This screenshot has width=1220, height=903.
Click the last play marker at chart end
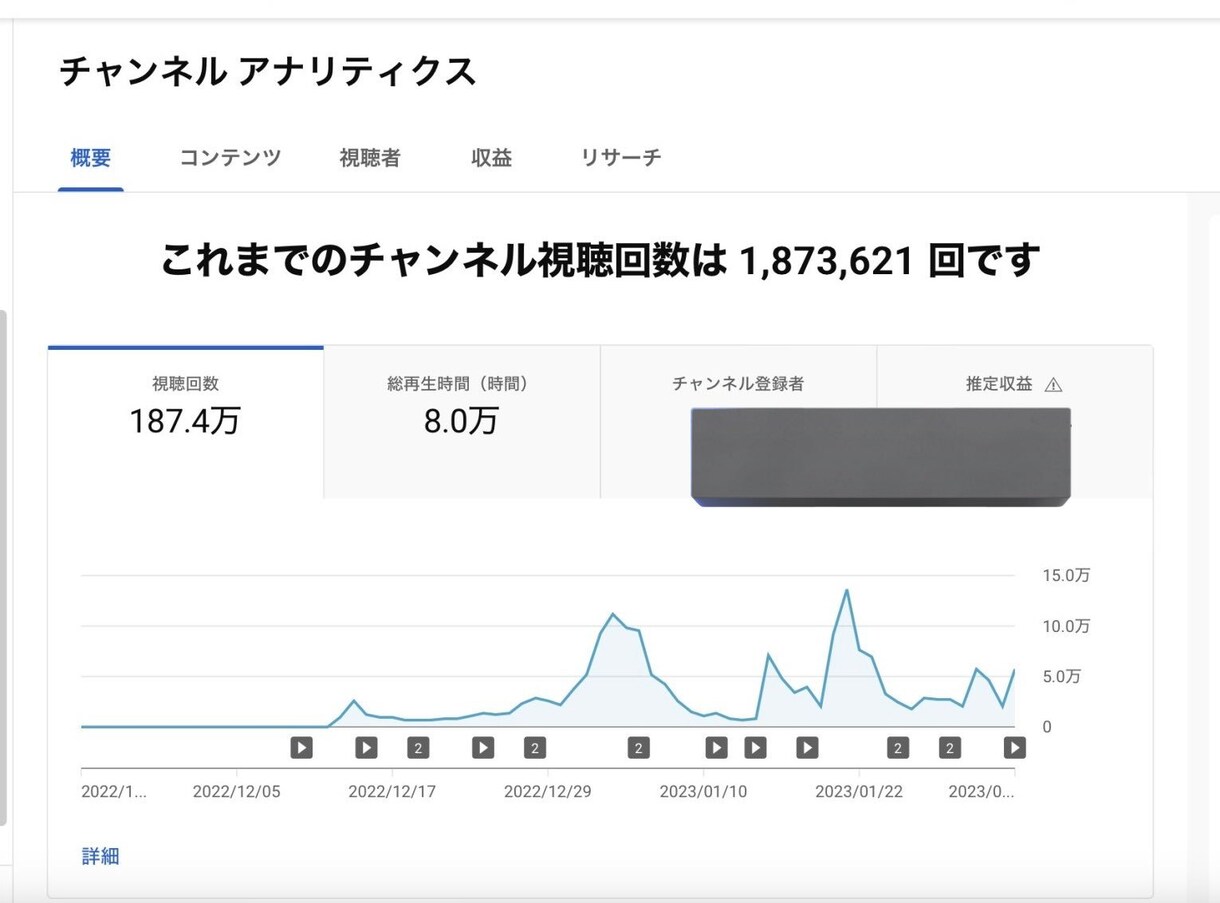(1014, 747)
